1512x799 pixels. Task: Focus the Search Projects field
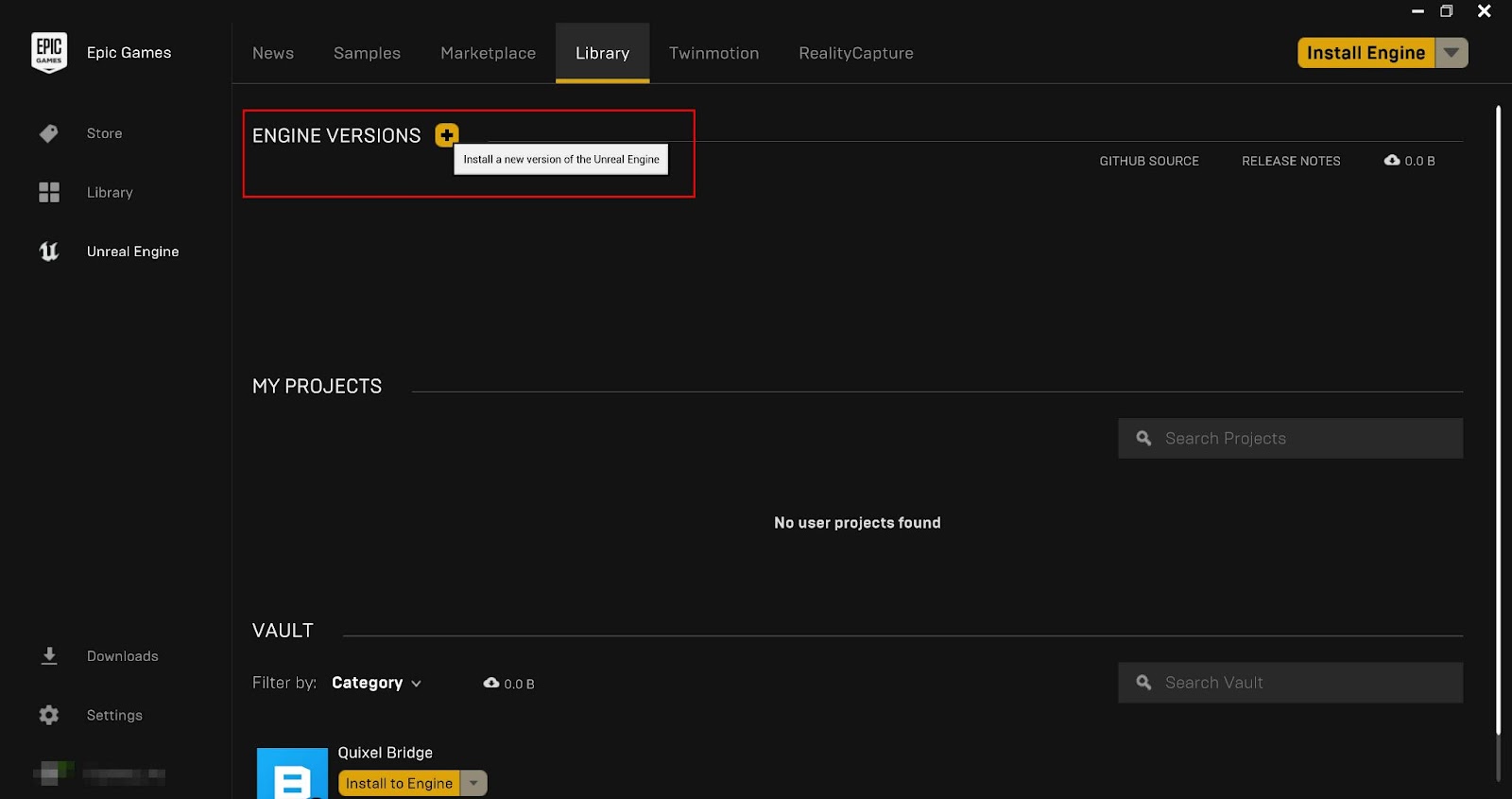(1291, 439)
